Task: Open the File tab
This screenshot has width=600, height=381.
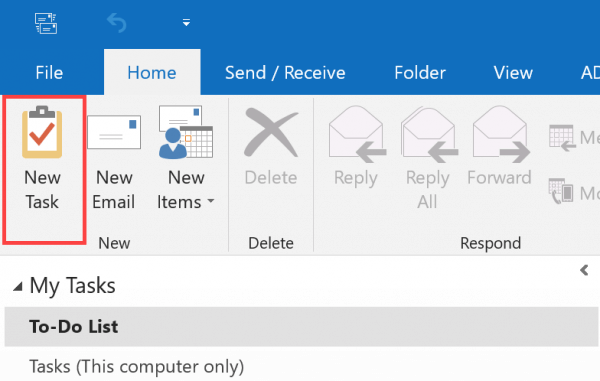Action: coord(49,73)
